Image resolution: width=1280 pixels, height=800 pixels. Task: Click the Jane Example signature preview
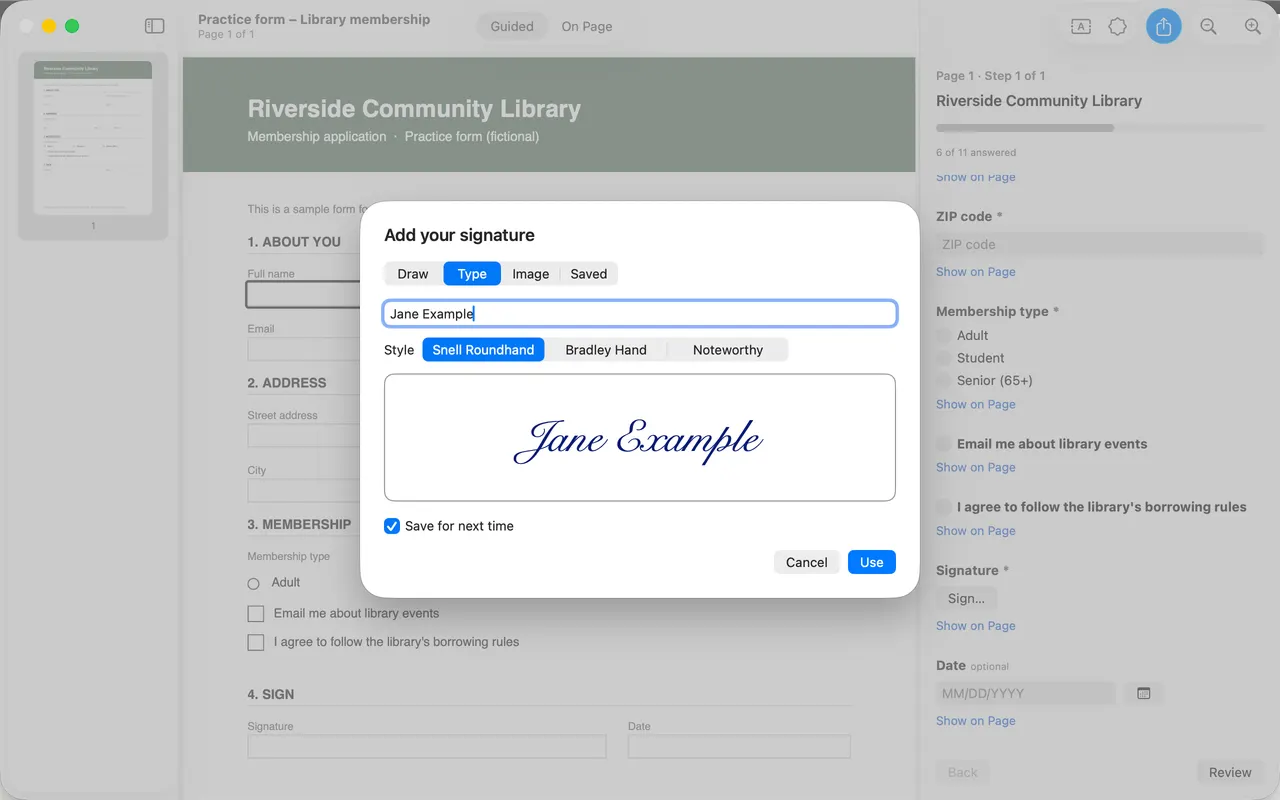click(640, 438)
